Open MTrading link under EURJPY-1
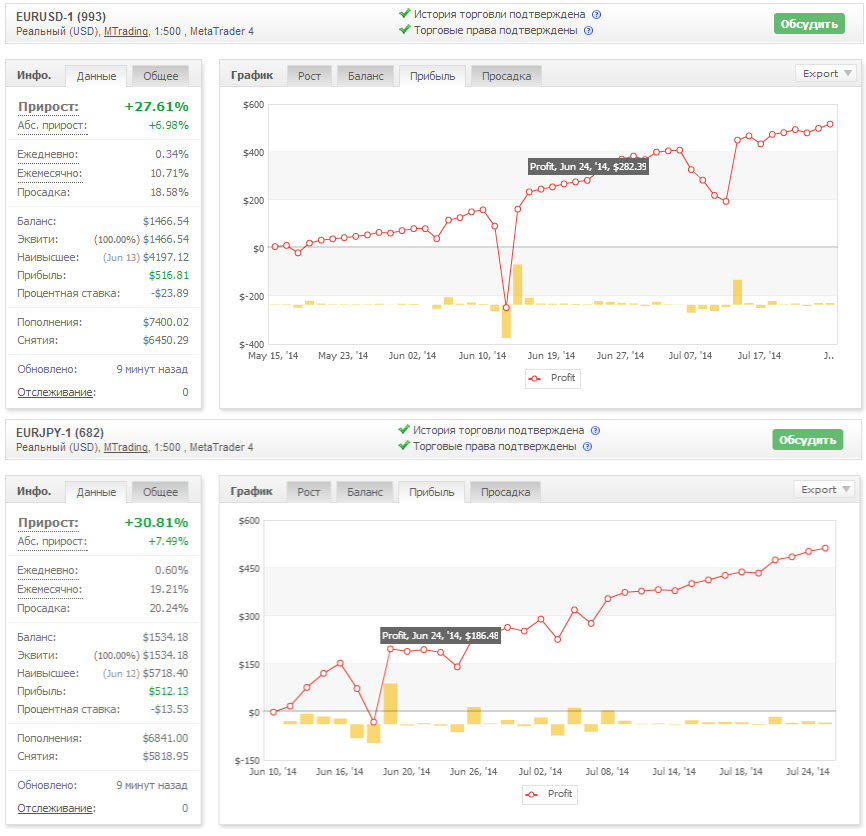 click(125, 447)
